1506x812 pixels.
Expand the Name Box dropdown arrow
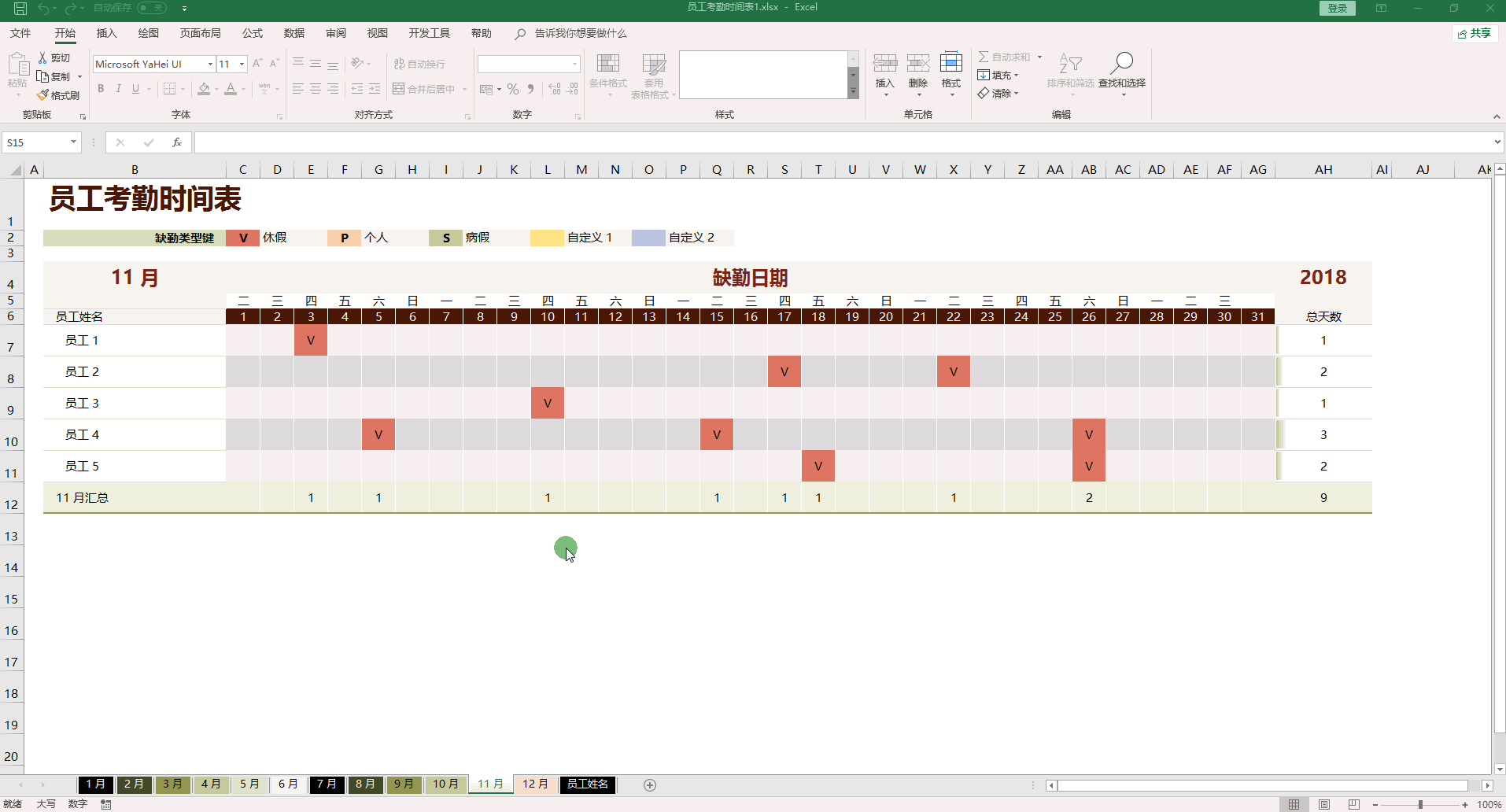pyautogui.click(x=73, y=142)
